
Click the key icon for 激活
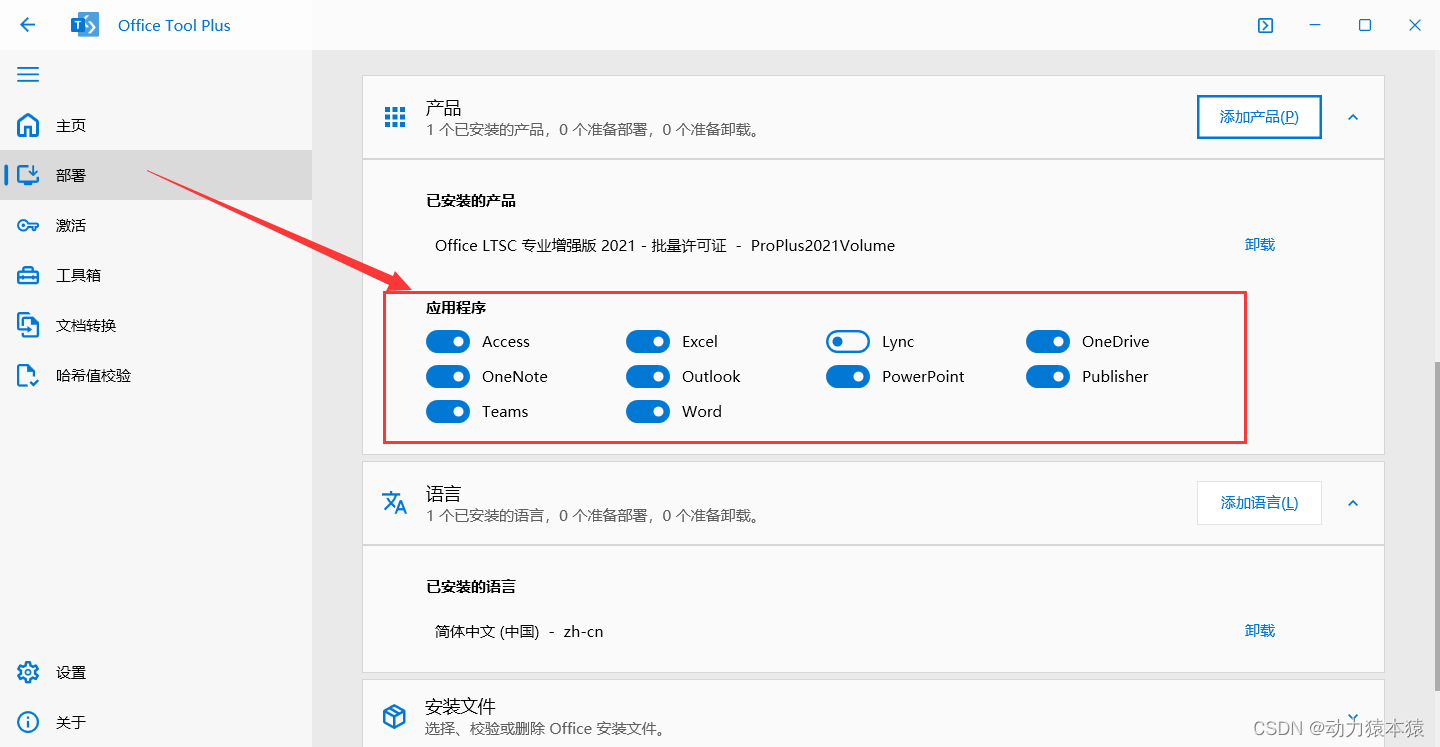28,225
